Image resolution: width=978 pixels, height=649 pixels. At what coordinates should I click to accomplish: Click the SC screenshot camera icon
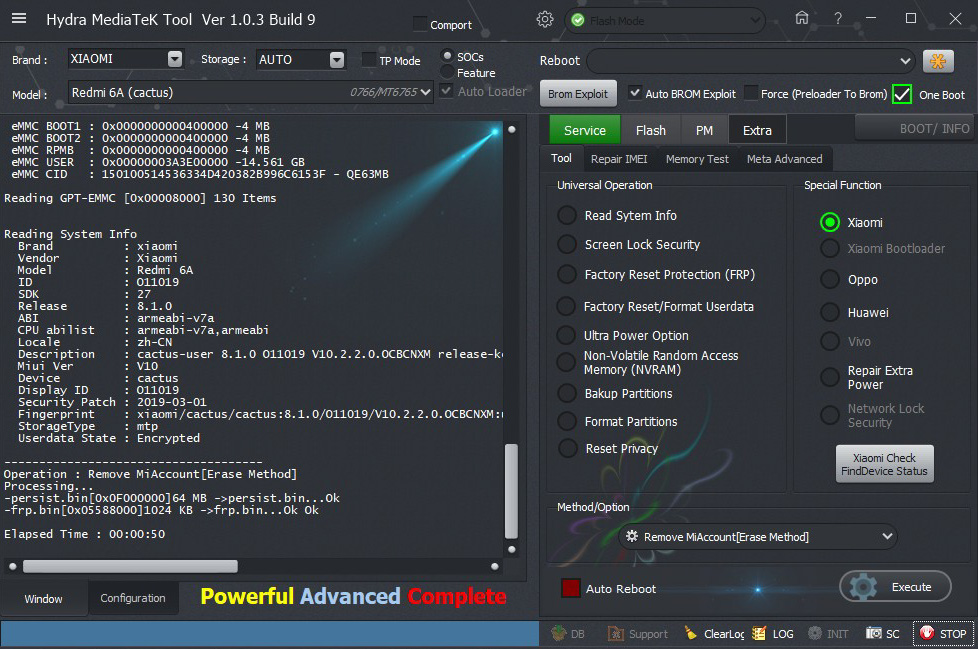pos(874,634)
